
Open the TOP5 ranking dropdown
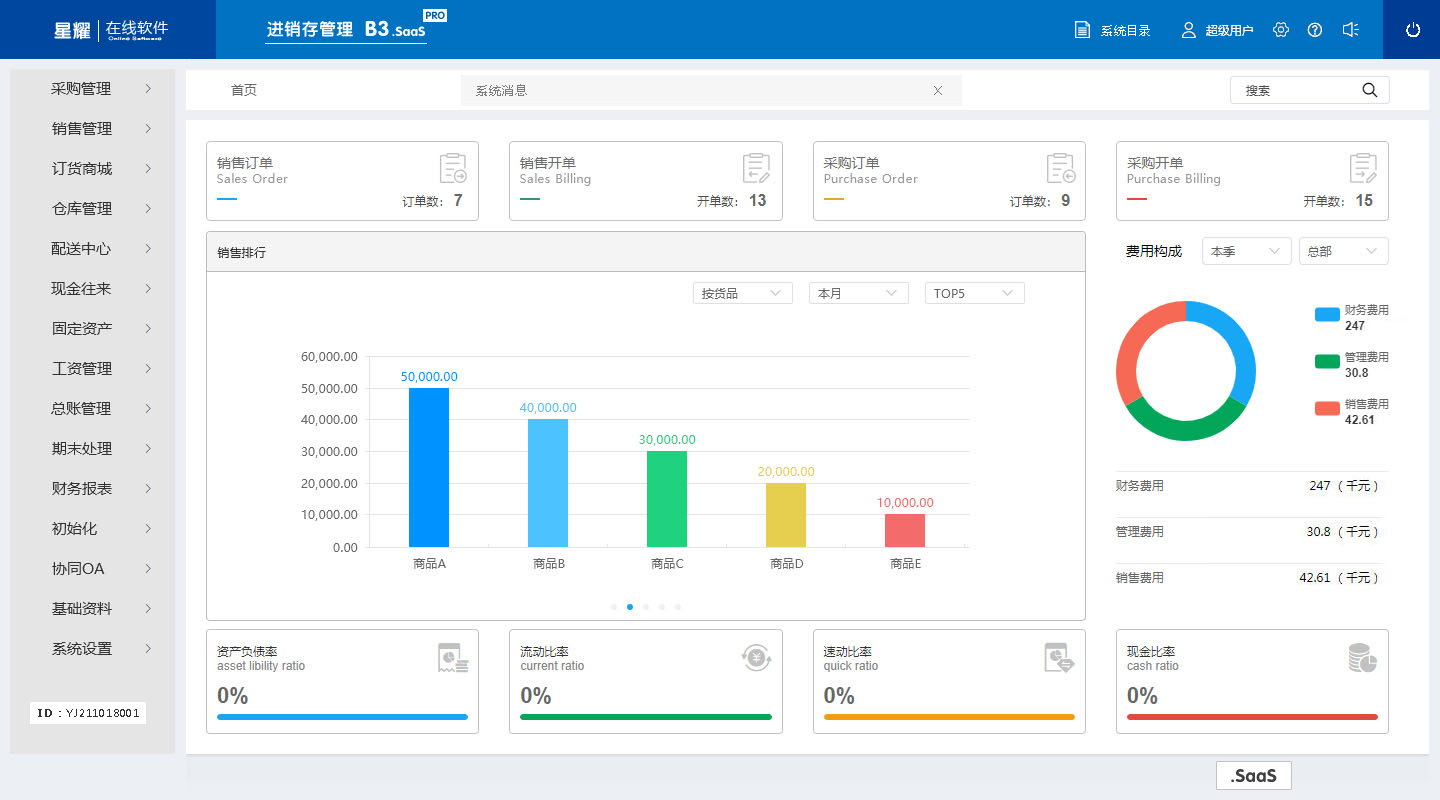(x=974, y=293)
